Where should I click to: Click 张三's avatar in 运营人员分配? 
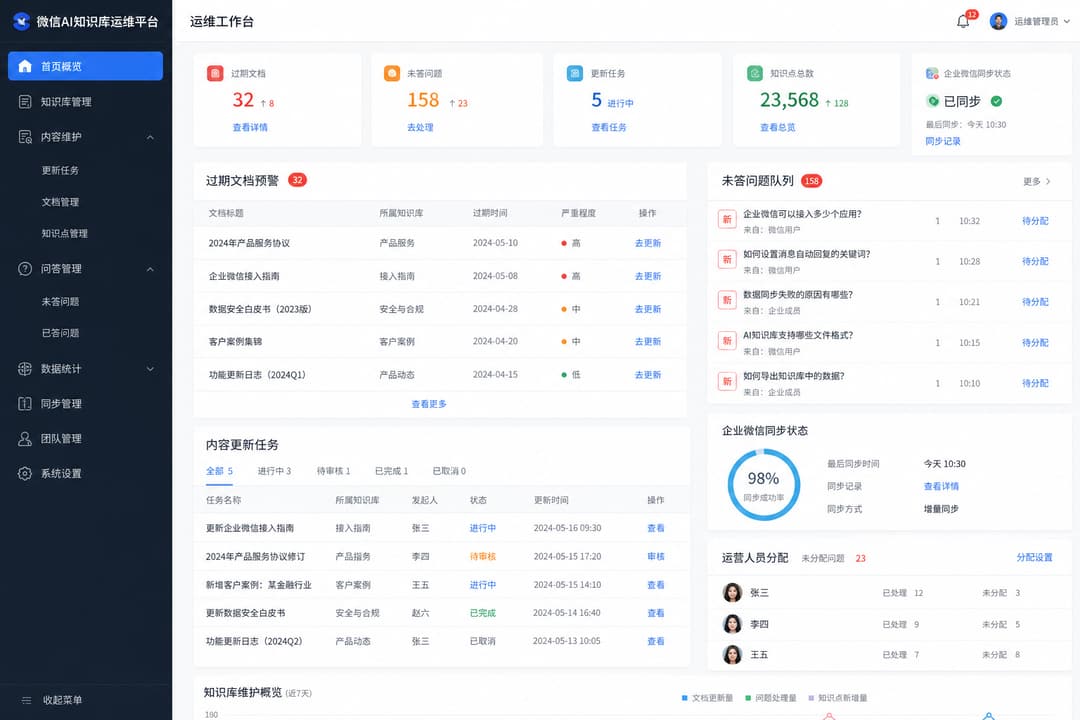(x=732, y=593)
